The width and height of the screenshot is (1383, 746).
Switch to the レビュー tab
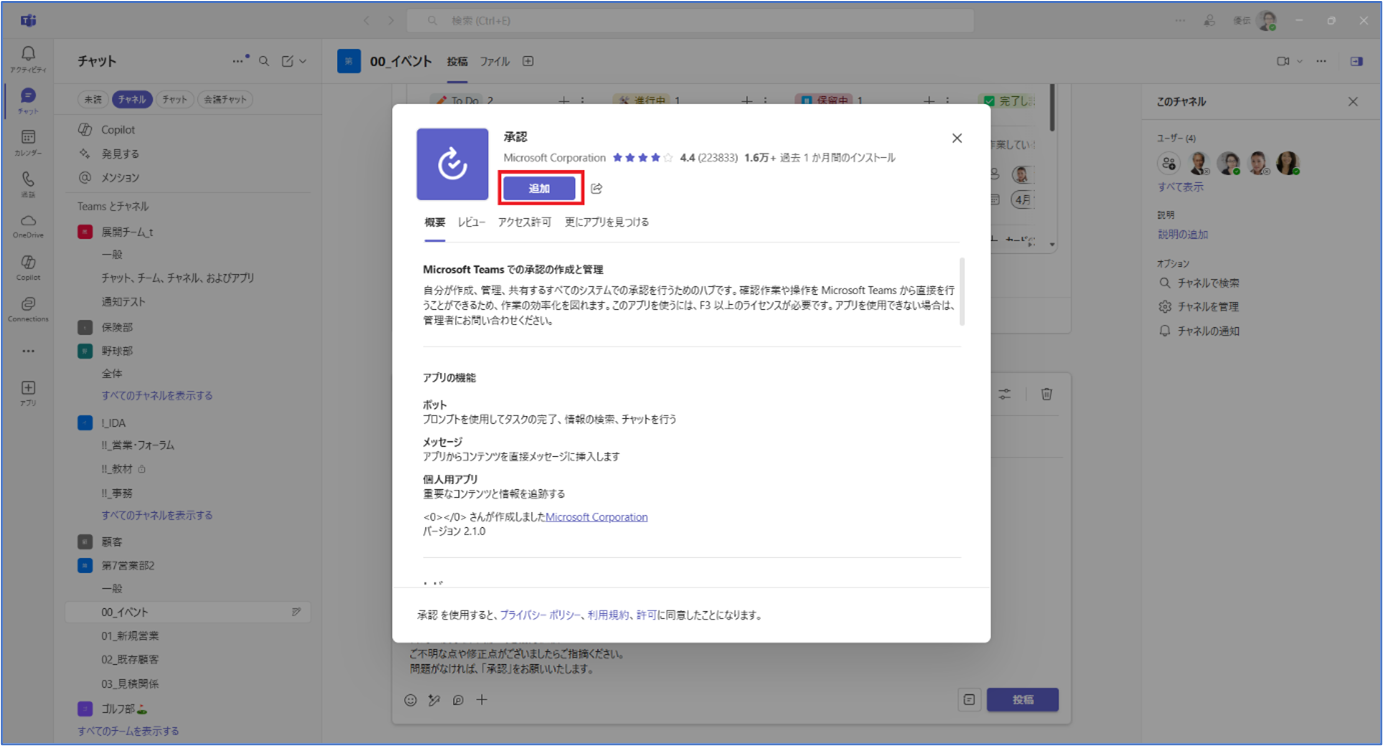472,222
